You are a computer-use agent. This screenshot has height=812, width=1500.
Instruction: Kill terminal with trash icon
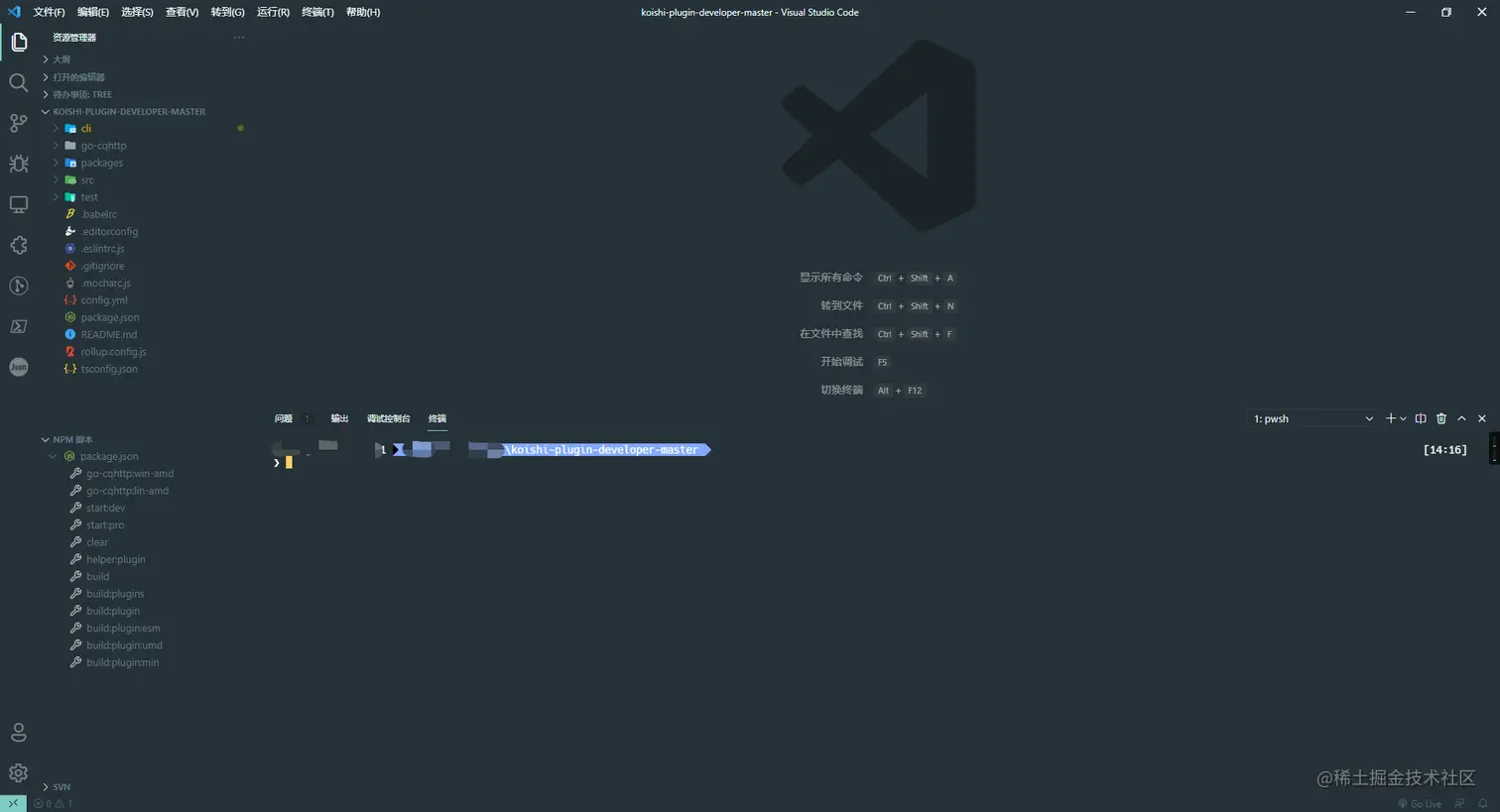[1441, 418]
